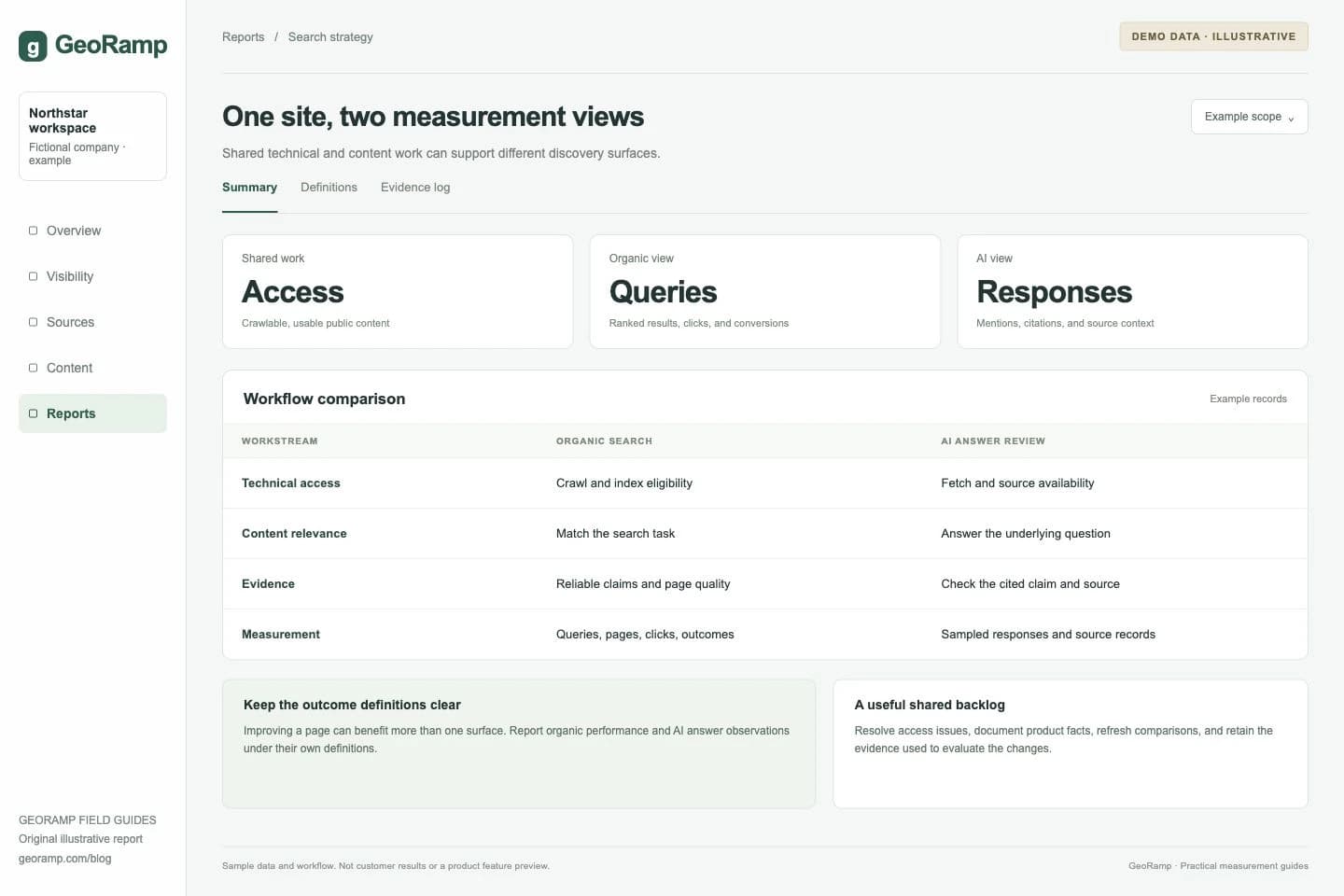Click the 'Queries, pages, clicks, outcomes' cell
This screenshot has height=896, width=1344.
(x=645, y=635)
